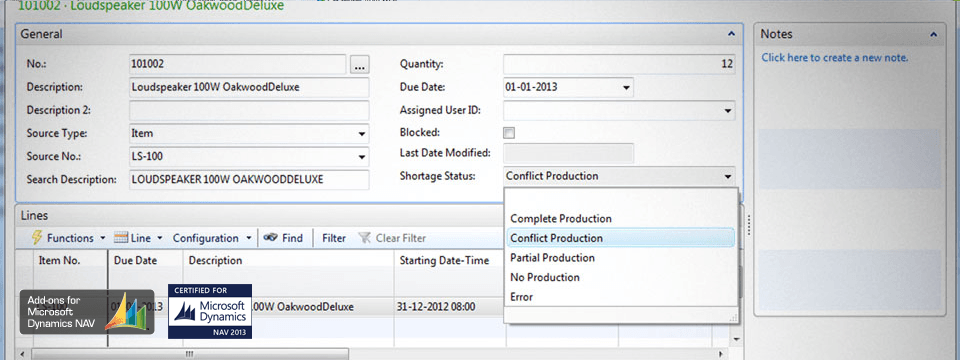The height and width of the screenshot is (360, 960).
Task: Click into the No. field 101002
Action: point(238,64)
